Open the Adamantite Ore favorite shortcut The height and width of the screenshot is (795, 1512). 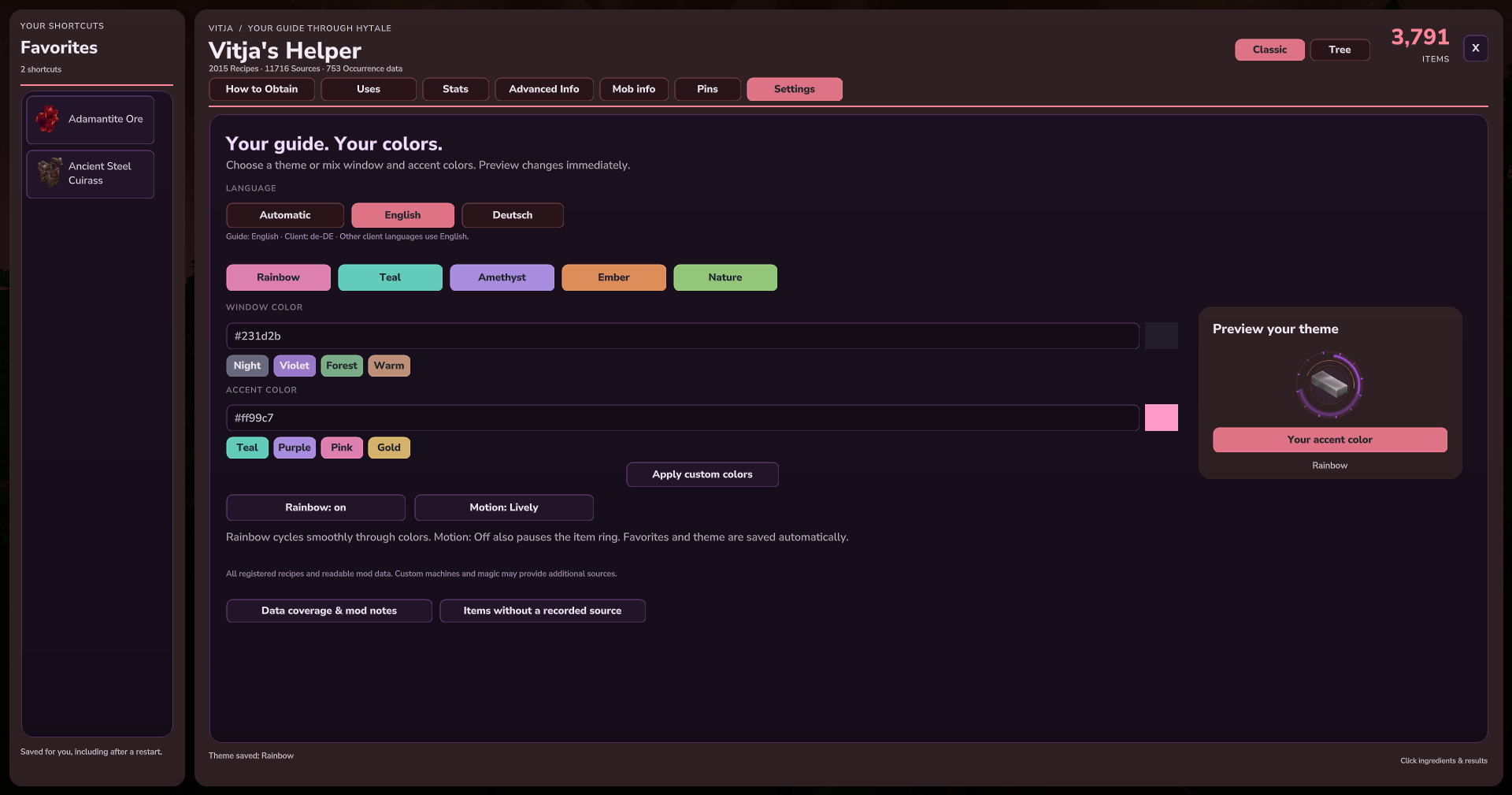[91, 120]
